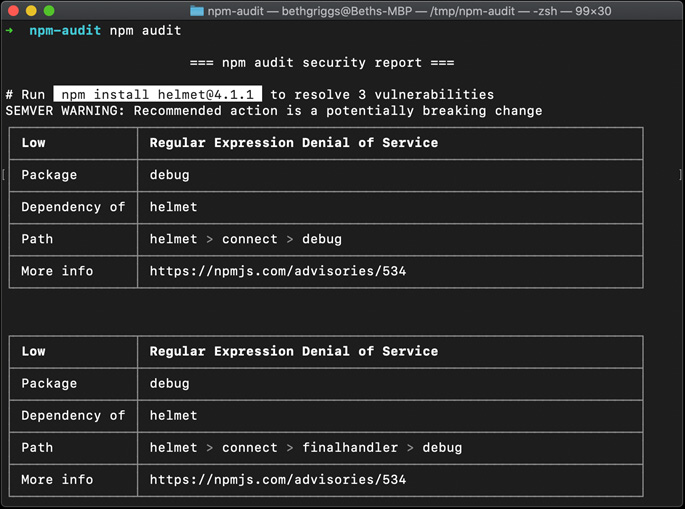This screenshot has height=509, width=685.
Task: Click the blue folder icon in title bar
Action: tap(197, 11)
